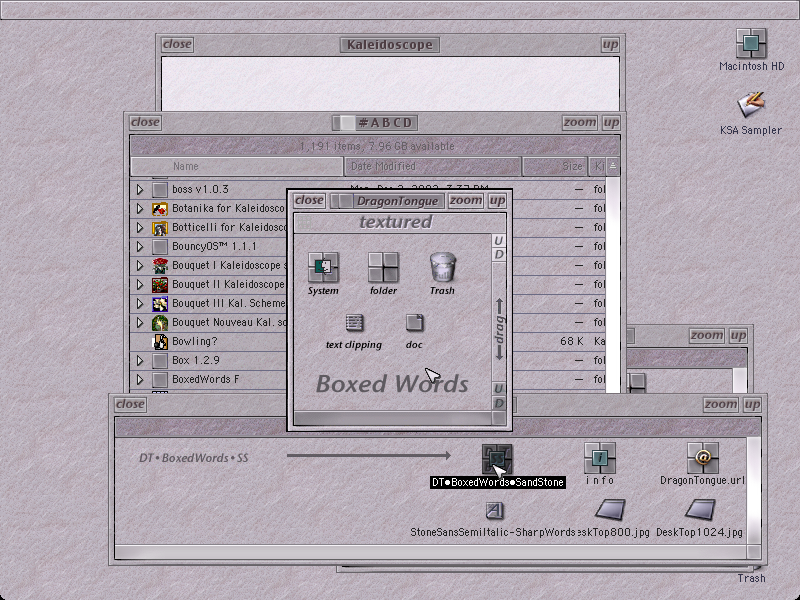Click the drag scroll thumb in DragonTongue window
This screenshot has height=600, width=800.
499,329
